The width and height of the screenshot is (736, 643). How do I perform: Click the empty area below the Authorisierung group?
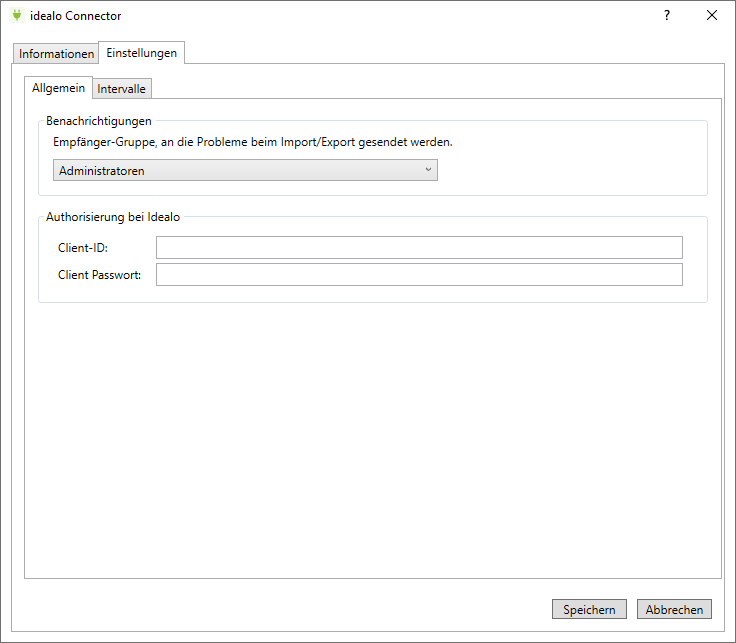pyautogui.click(x=372, y=440)
